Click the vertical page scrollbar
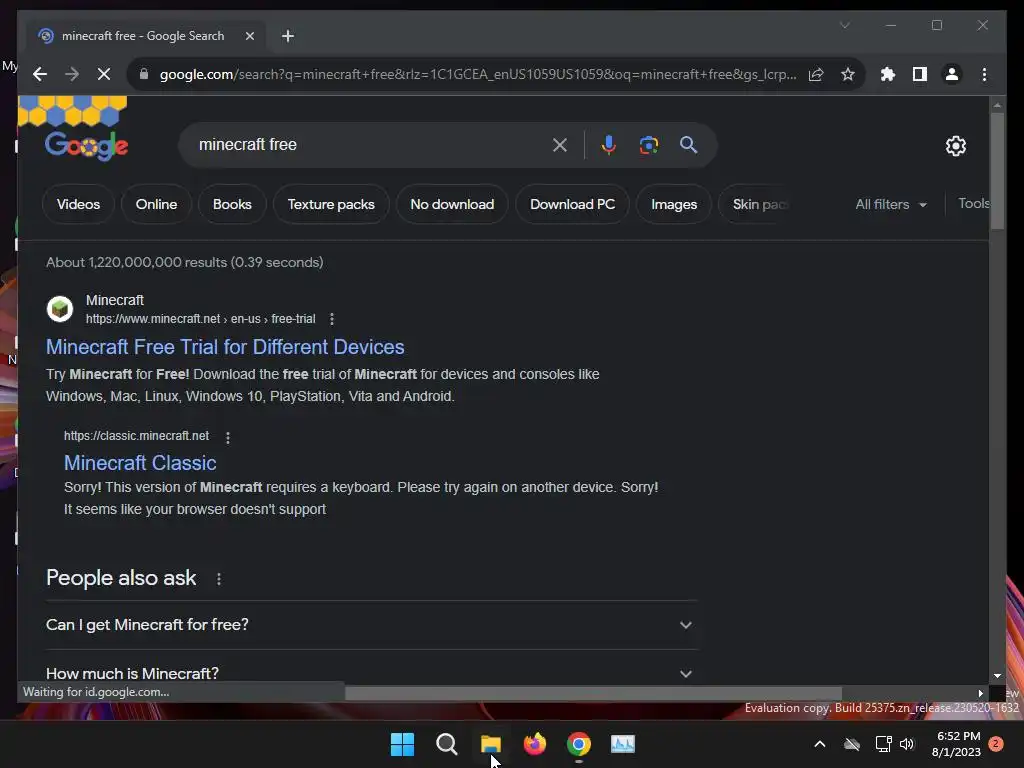1024x768 pixels. [997, 171]
